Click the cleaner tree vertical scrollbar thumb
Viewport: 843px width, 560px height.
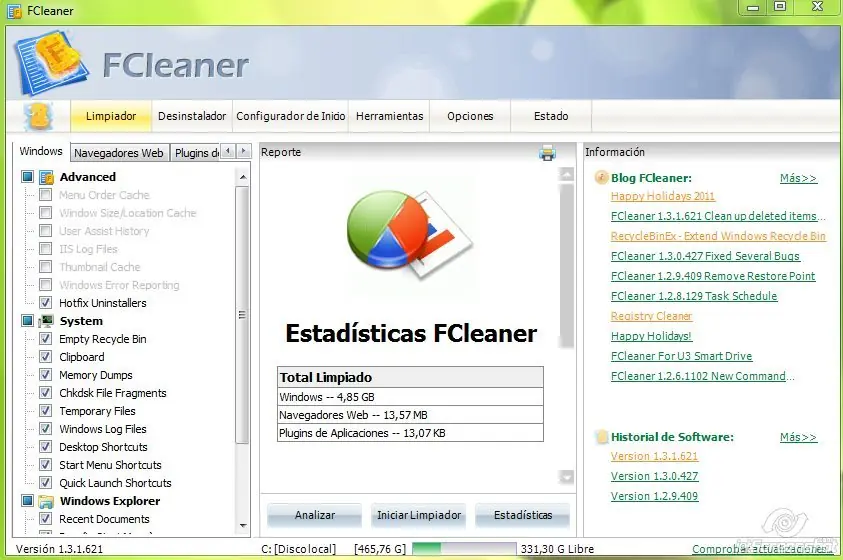click(243, 314)
